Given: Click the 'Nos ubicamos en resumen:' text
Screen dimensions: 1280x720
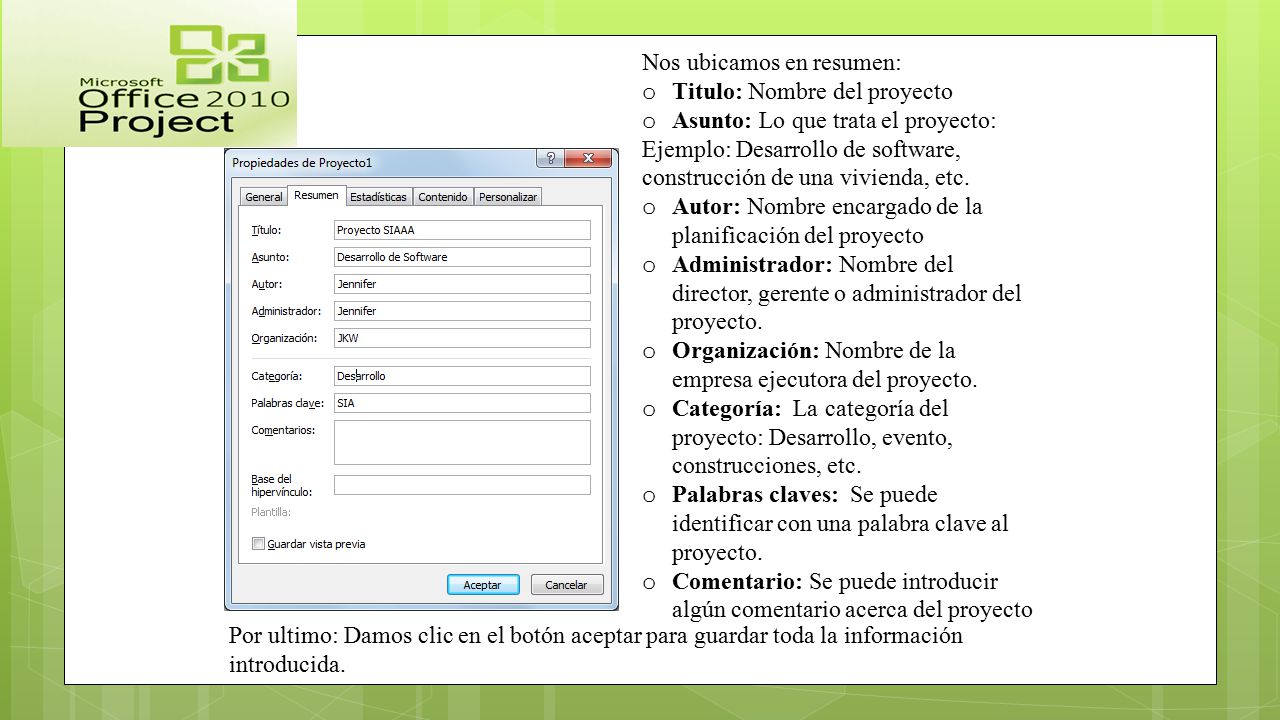Looking at the screenshot, I should pyautogui.click(x=771, y=63).
